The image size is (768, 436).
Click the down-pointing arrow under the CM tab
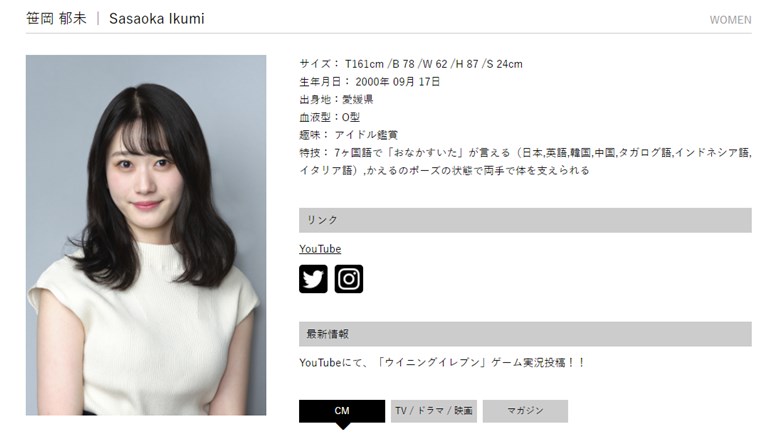343,426
